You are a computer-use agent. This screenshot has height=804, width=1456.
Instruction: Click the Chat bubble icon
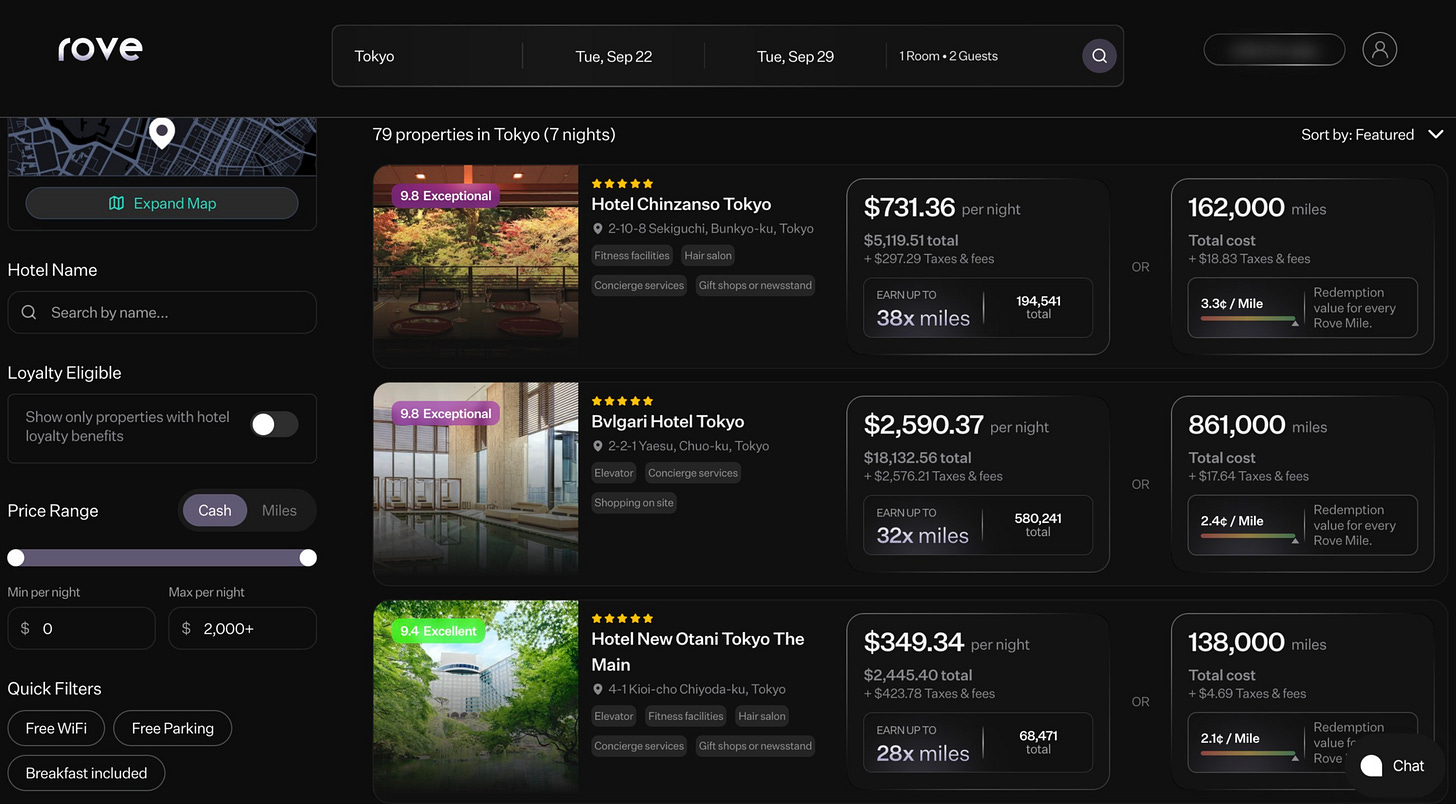pos(1372,766)
